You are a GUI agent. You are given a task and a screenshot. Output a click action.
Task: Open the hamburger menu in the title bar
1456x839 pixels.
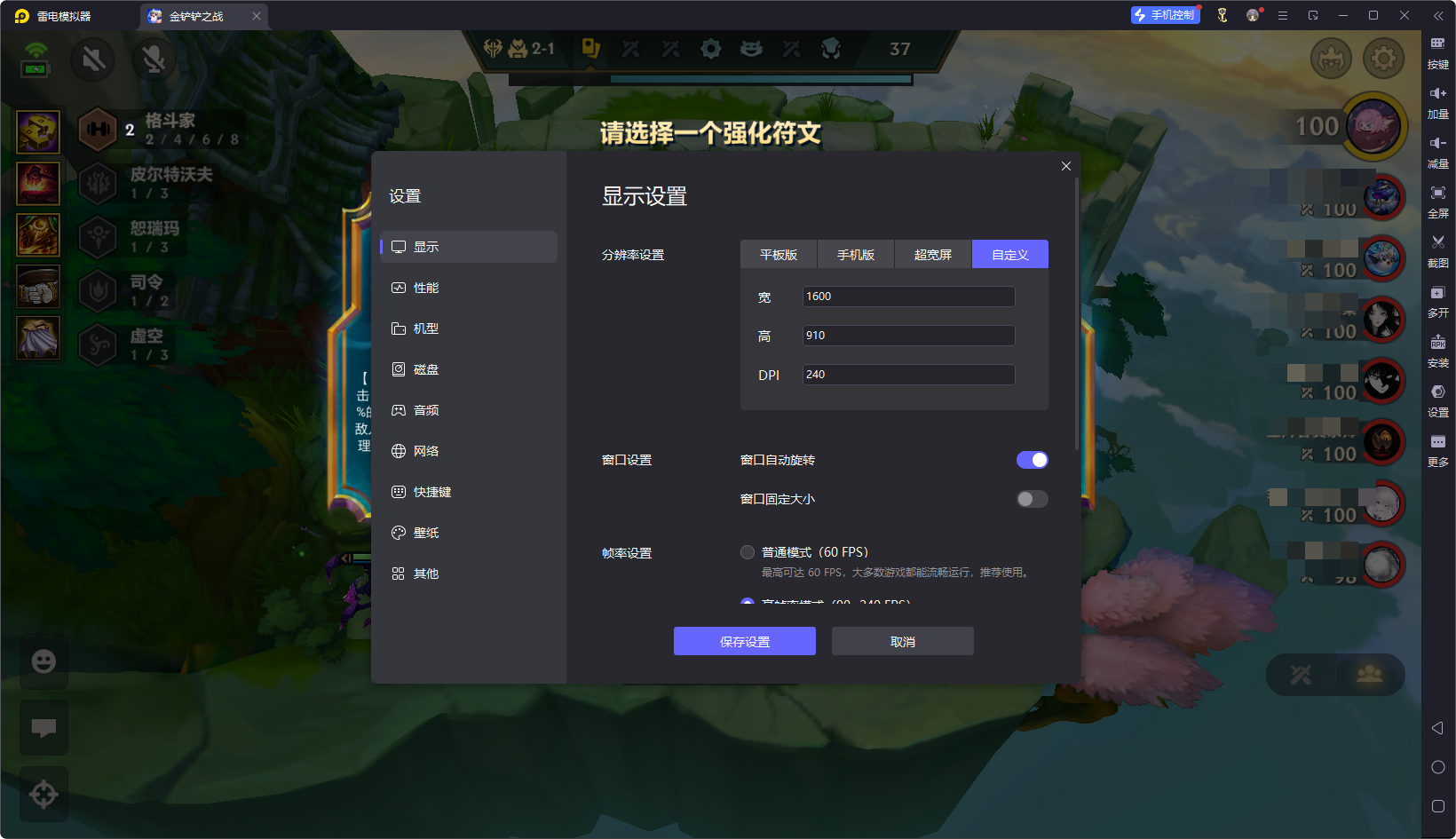coord(1283,15)
